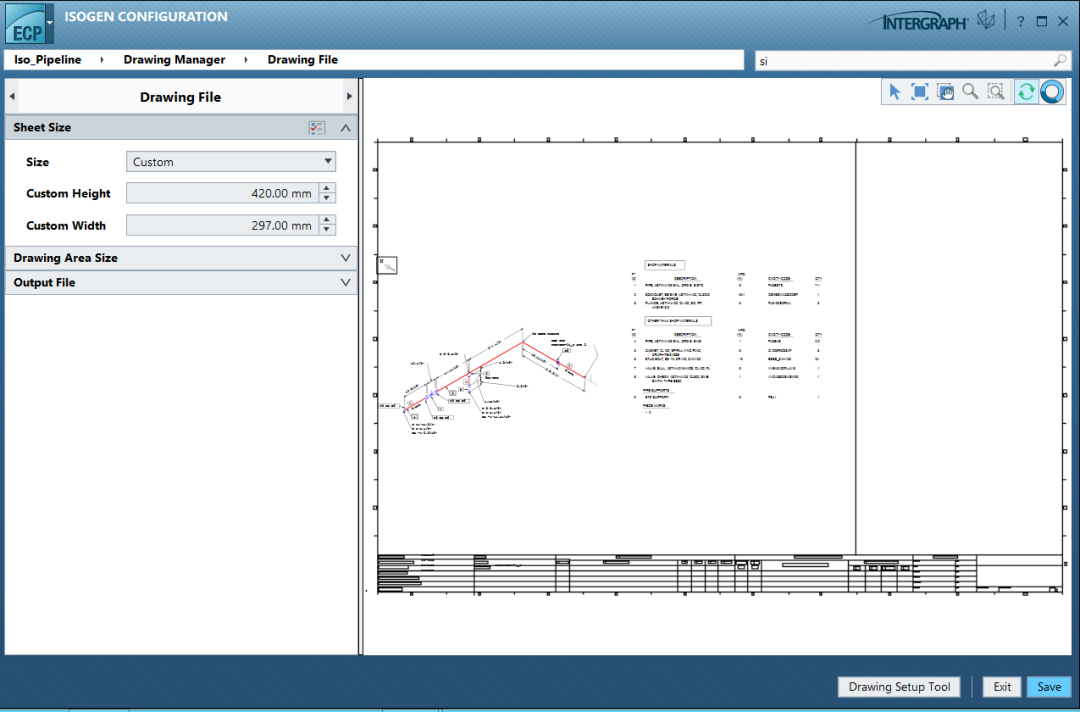This screenshot has height=712, width=1080.
Task: Open arrow after Drawing Manager breadcrumb
Action: coord(246,60)
